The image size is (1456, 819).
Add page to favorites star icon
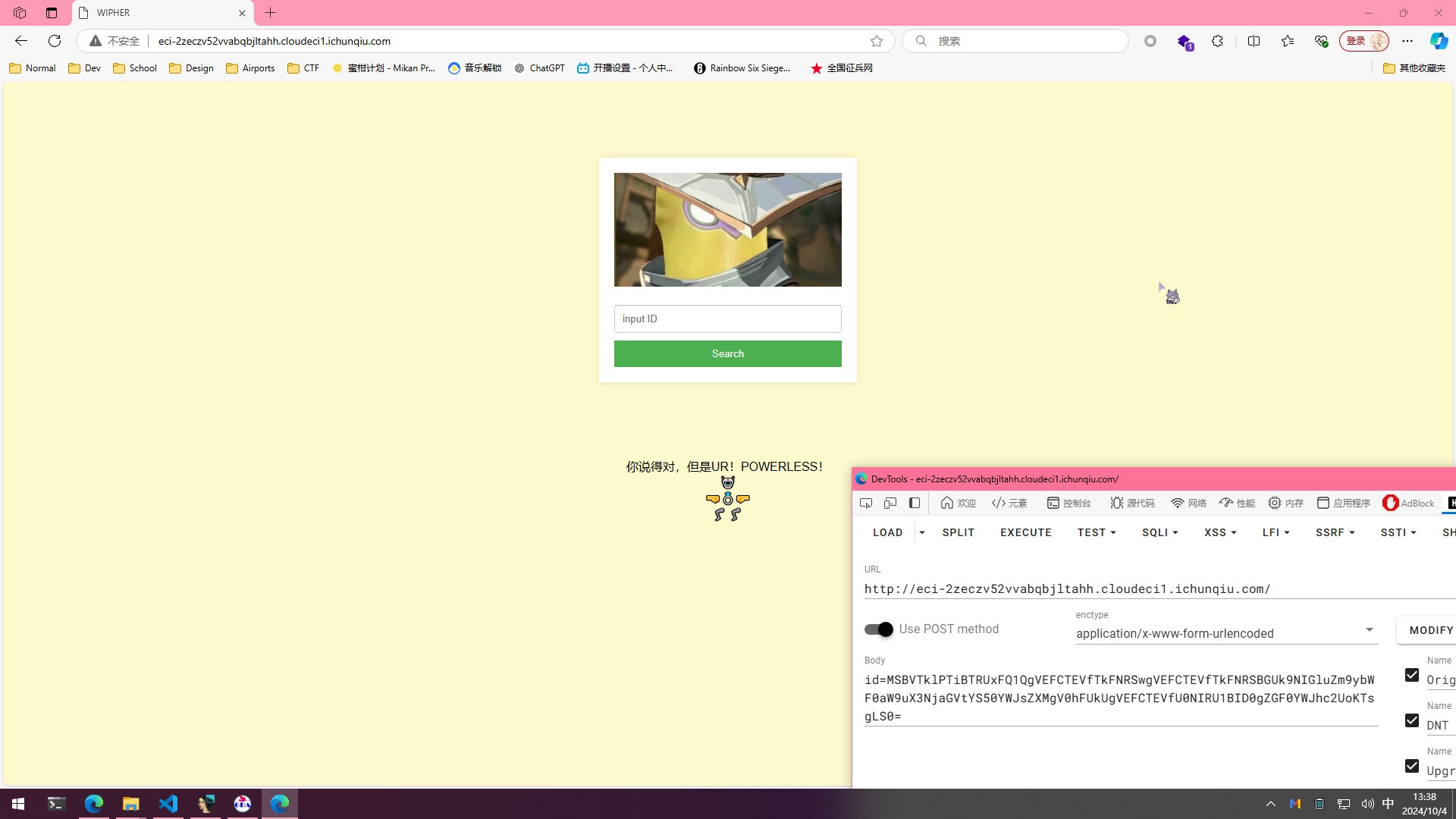877,41
